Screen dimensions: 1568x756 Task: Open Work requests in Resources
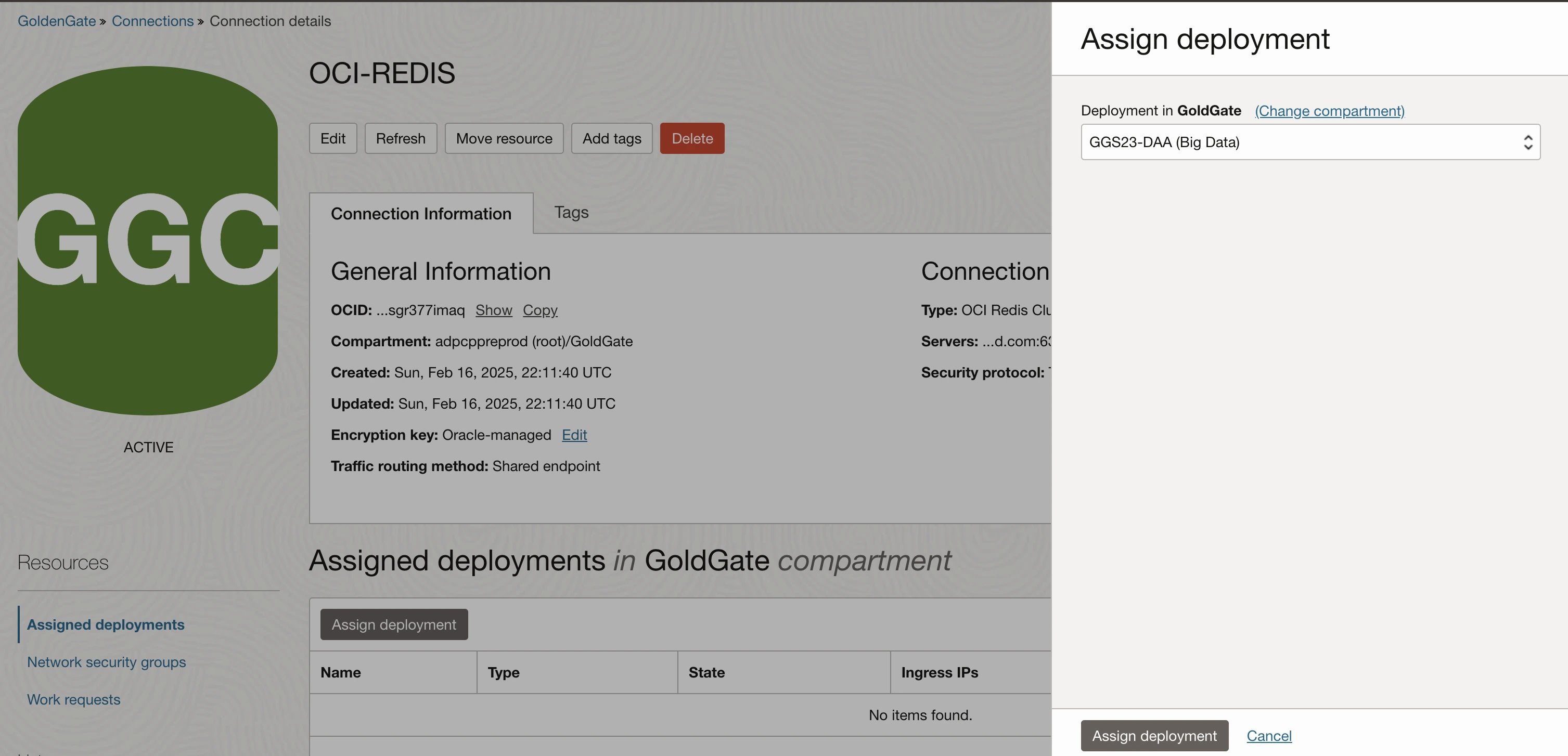coord(74,699)
